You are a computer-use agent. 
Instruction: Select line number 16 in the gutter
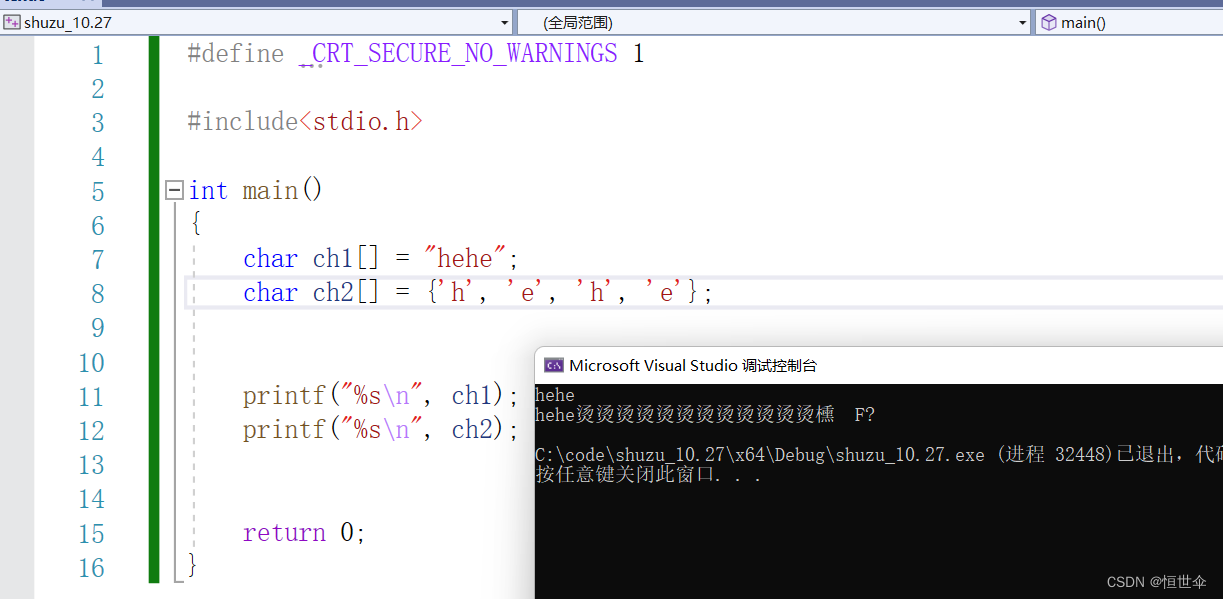click(91, 568)
